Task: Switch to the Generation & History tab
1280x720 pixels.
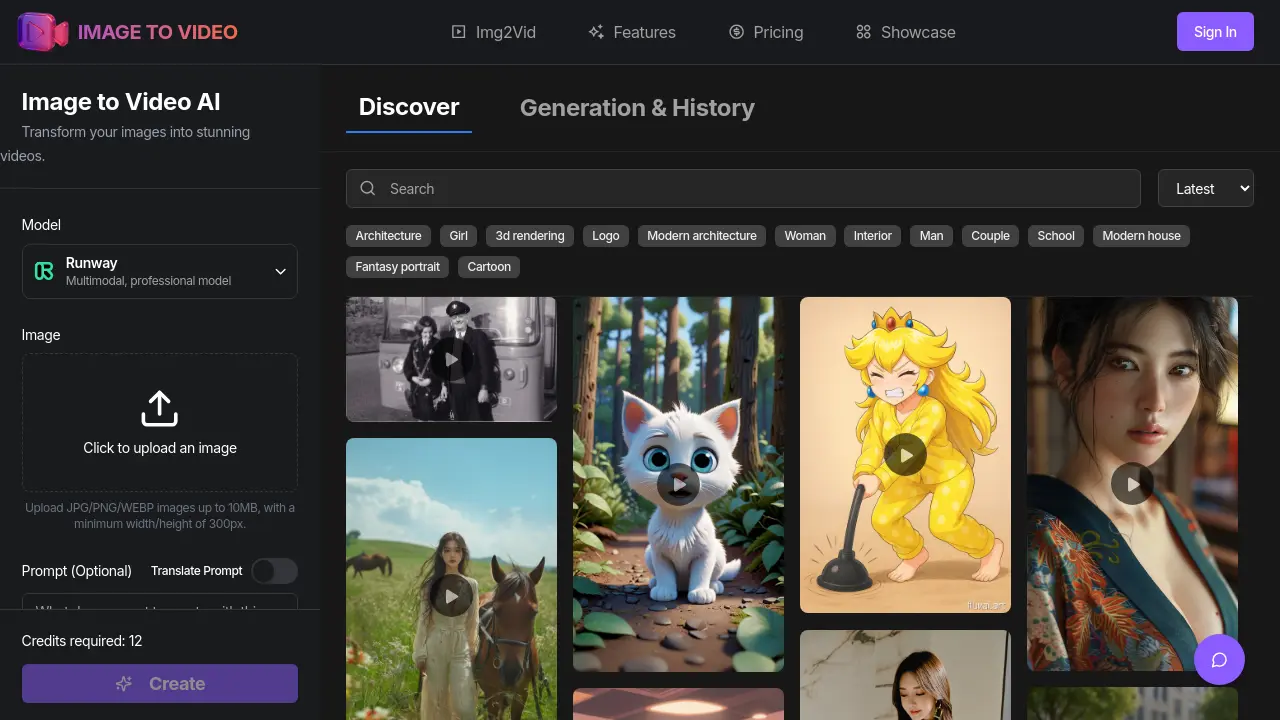Action: pyautogui.click(x=637, y=108)
